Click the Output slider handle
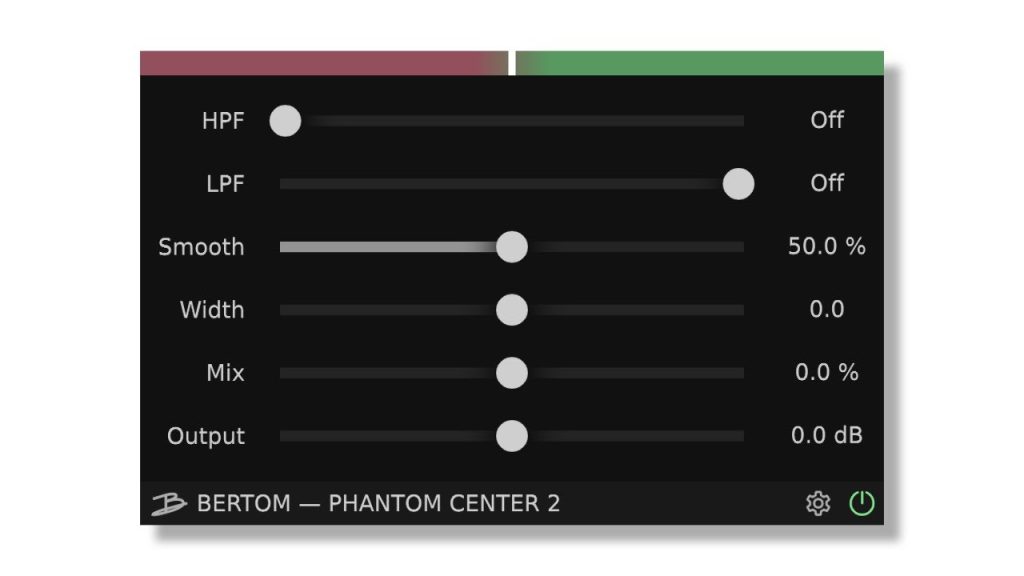The width and height of the screenshot is (1024, 576). coord(512,436)
